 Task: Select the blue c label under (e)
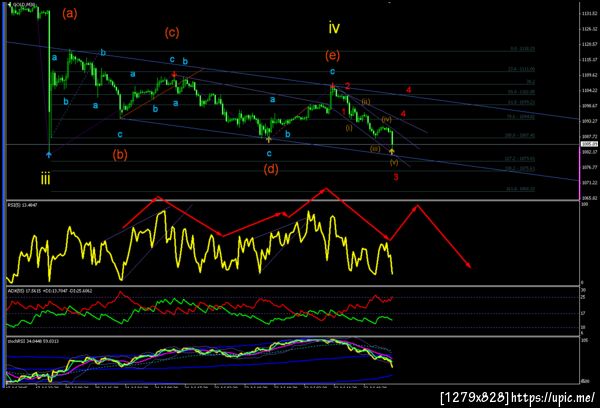tap(333, 72)
